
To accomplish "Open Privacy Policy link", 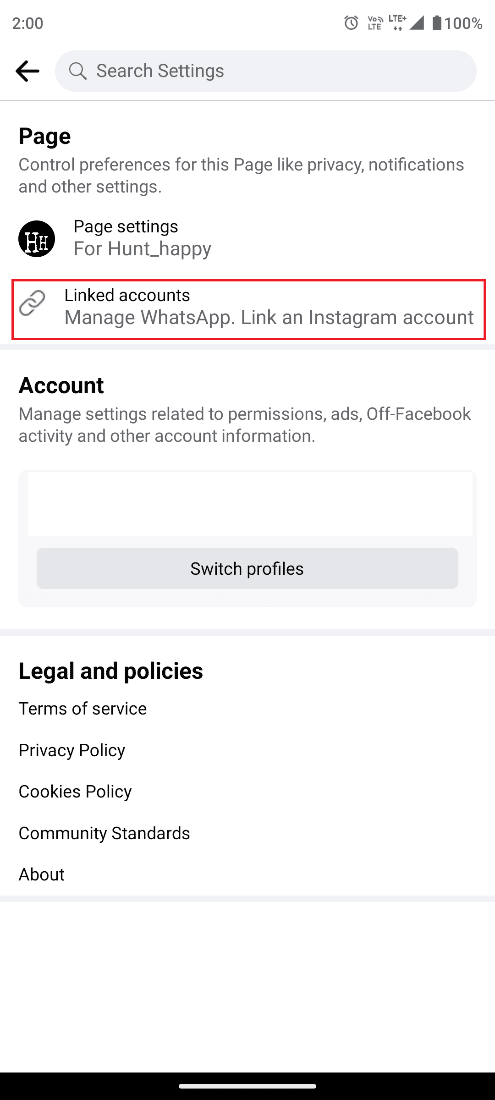I will click(x=72, y=750).
